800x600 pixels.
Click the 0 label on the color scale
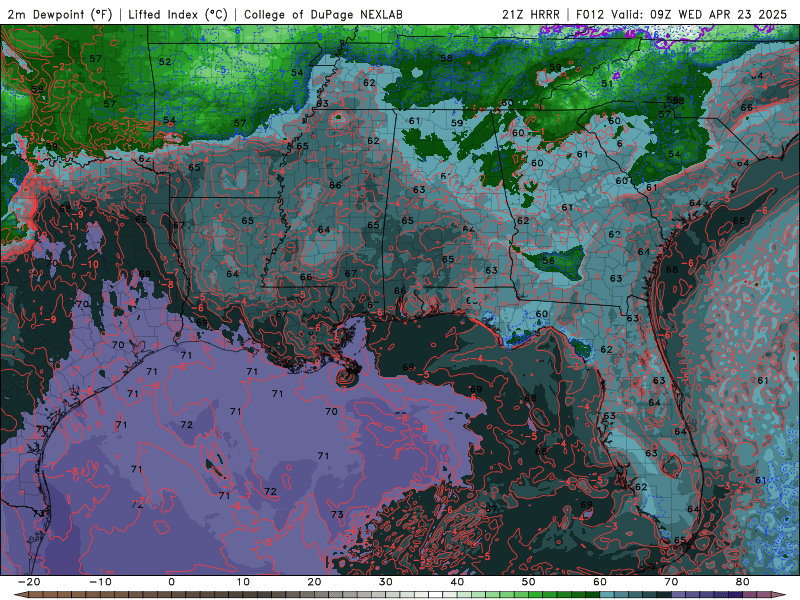tap(171, 582)
